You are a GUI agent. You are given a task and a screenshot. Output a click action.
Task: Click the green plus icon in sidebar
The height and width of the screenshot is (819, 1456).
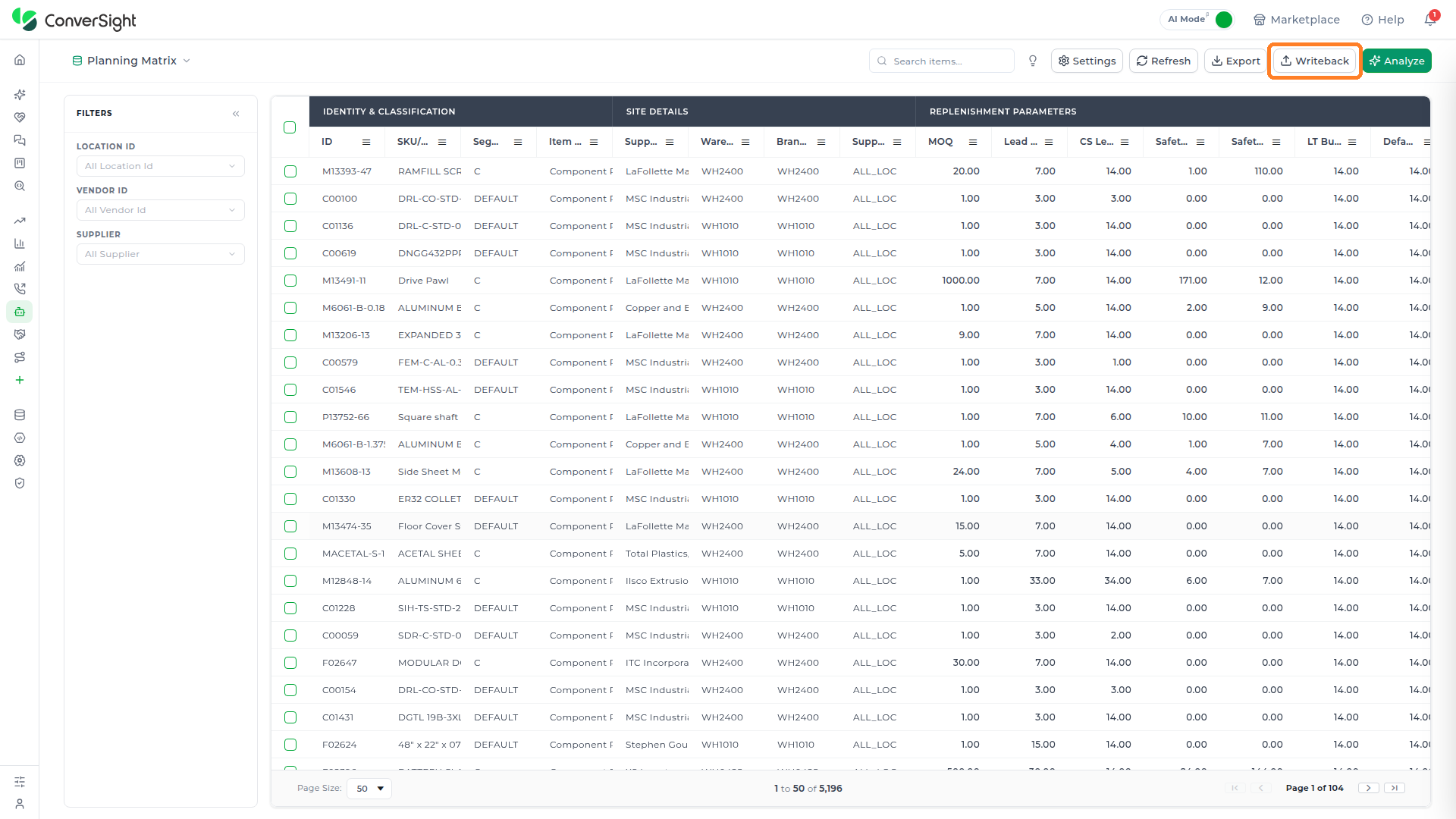[x=20, y=380]
